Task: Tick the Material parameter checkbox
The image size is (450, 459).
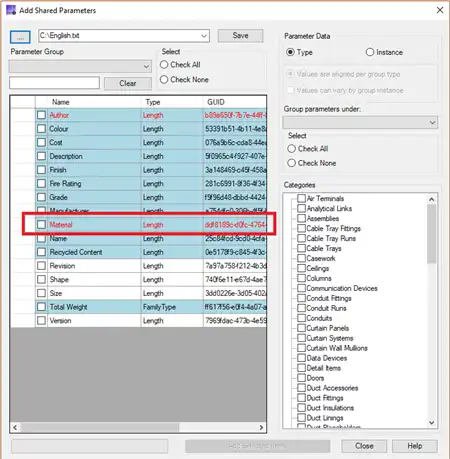Action: click(41, 225)
